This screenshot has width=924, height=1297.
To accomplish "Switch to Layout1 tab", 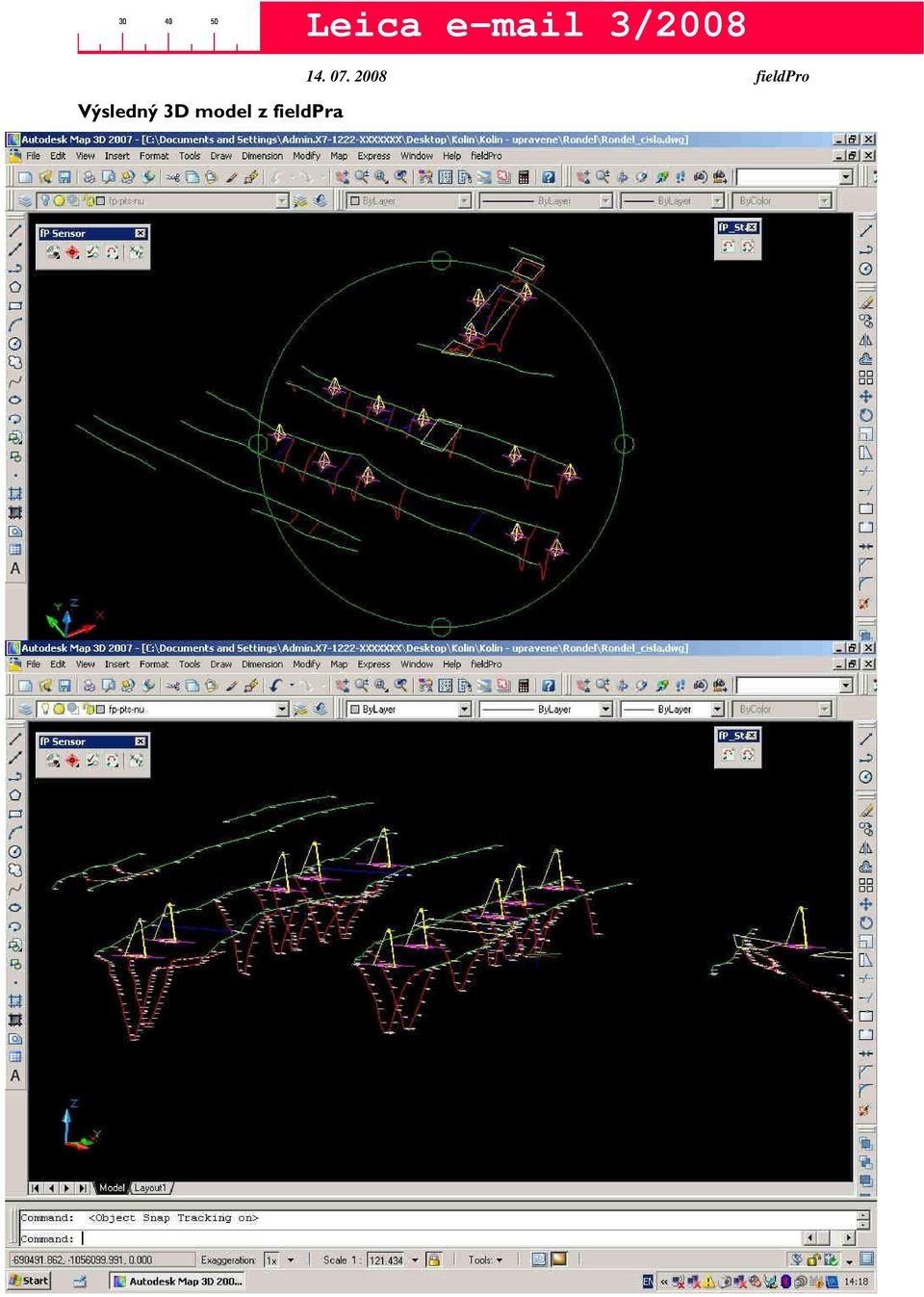I will (150, 1188).
